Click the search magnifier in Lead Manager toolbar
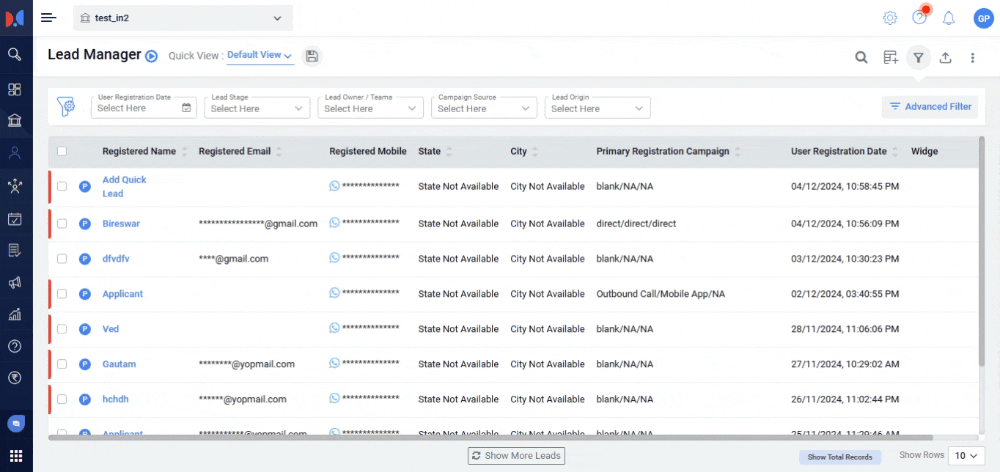The image size is (1000, 472). click(861, 57)
